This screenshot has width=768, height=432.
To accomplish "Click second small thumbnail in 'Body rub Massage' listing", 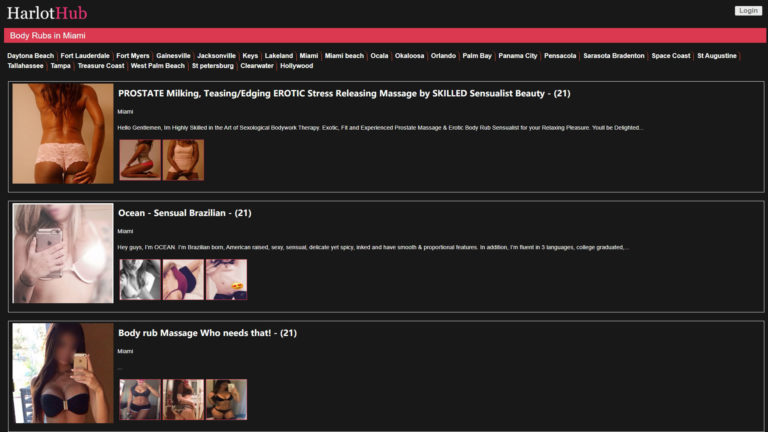I will click(183, 400).
